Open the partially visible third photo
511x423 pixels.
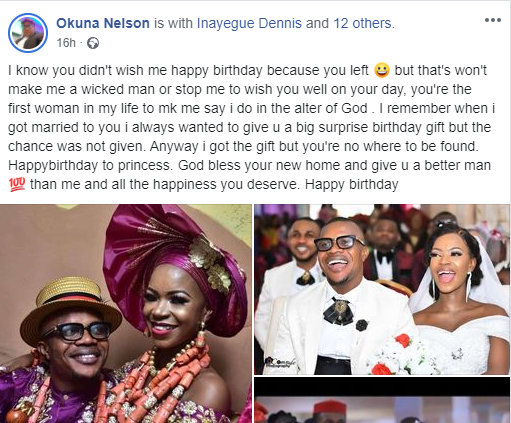pos(382,400)
